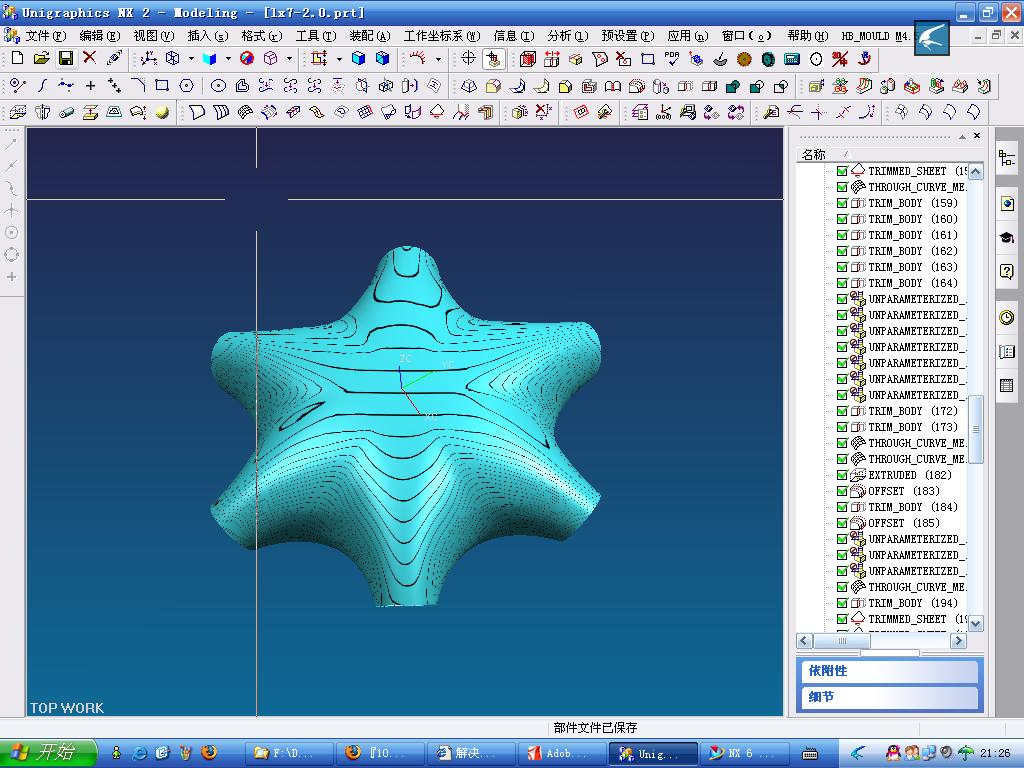Screen dimensions: 1024x768
Task: Select the crosshair target icon
Action: [468, 59]
